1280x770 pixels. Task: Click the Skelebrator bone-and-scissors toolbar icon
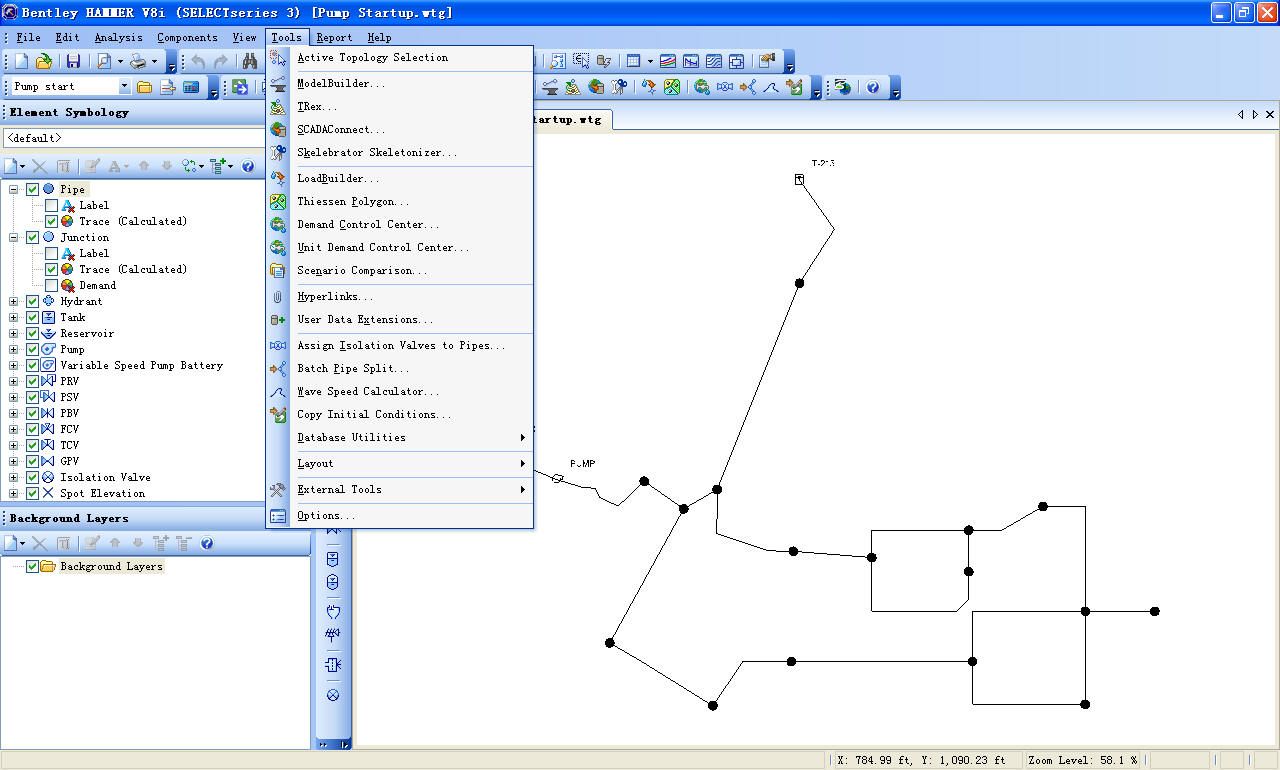[x=619, y=87]
